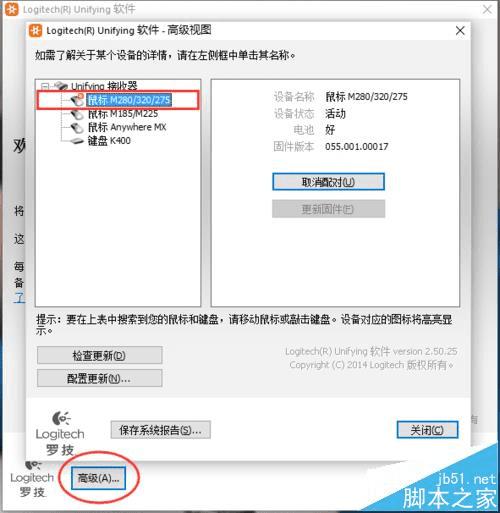This screenshot has width=500, height=513.
Task: Click the mouse icon beside 鼠标 Anywhere MX
Action: click(x=77, y=128)
